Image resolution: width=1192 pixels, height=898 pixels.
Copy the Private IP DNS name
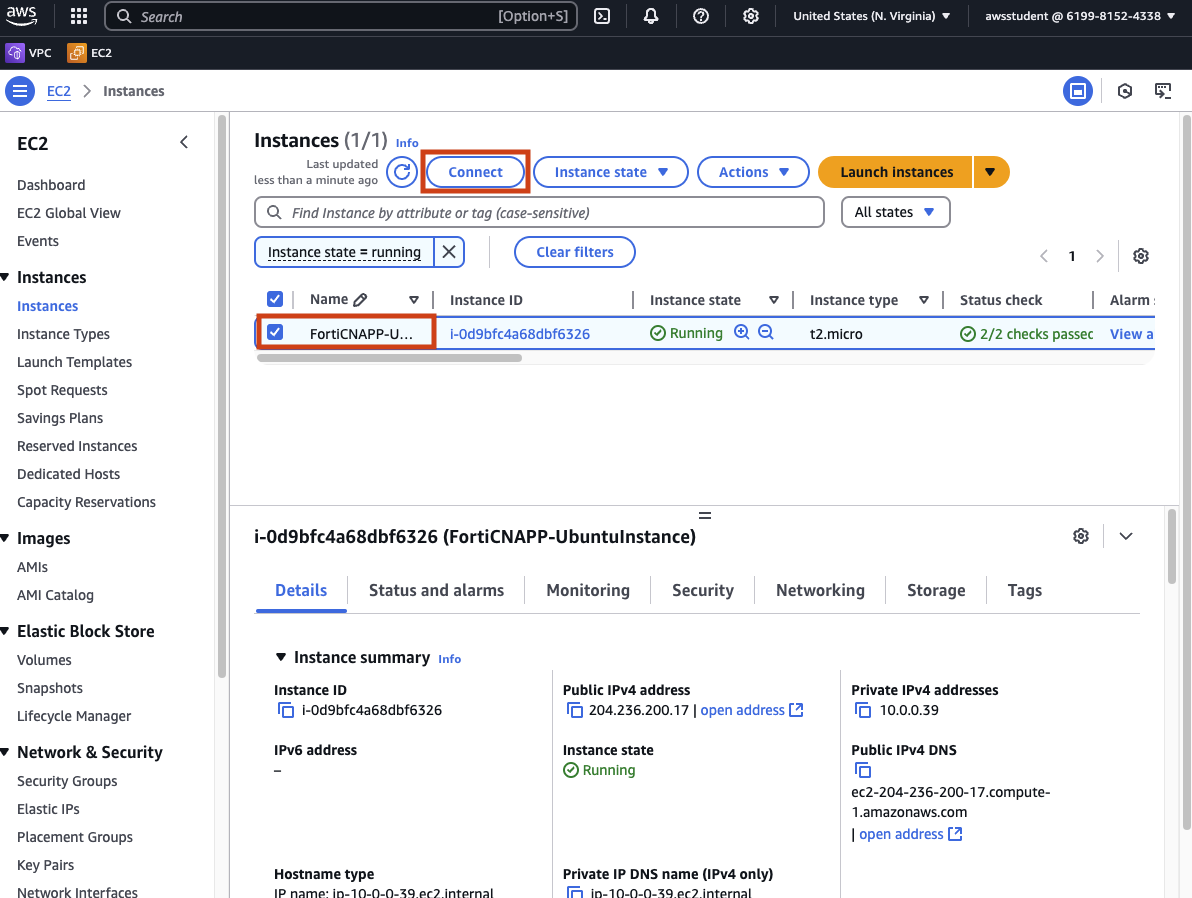pyautogui.click(x=575, y=893)
